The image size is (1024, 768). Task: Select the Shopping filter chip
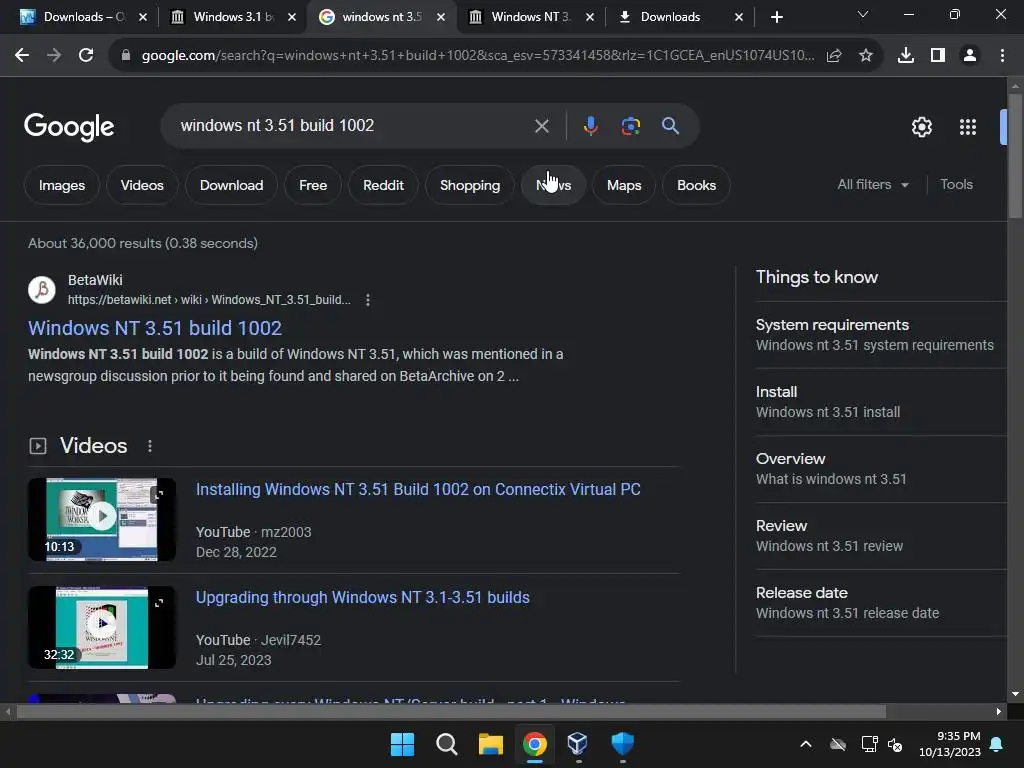point(470,185)
